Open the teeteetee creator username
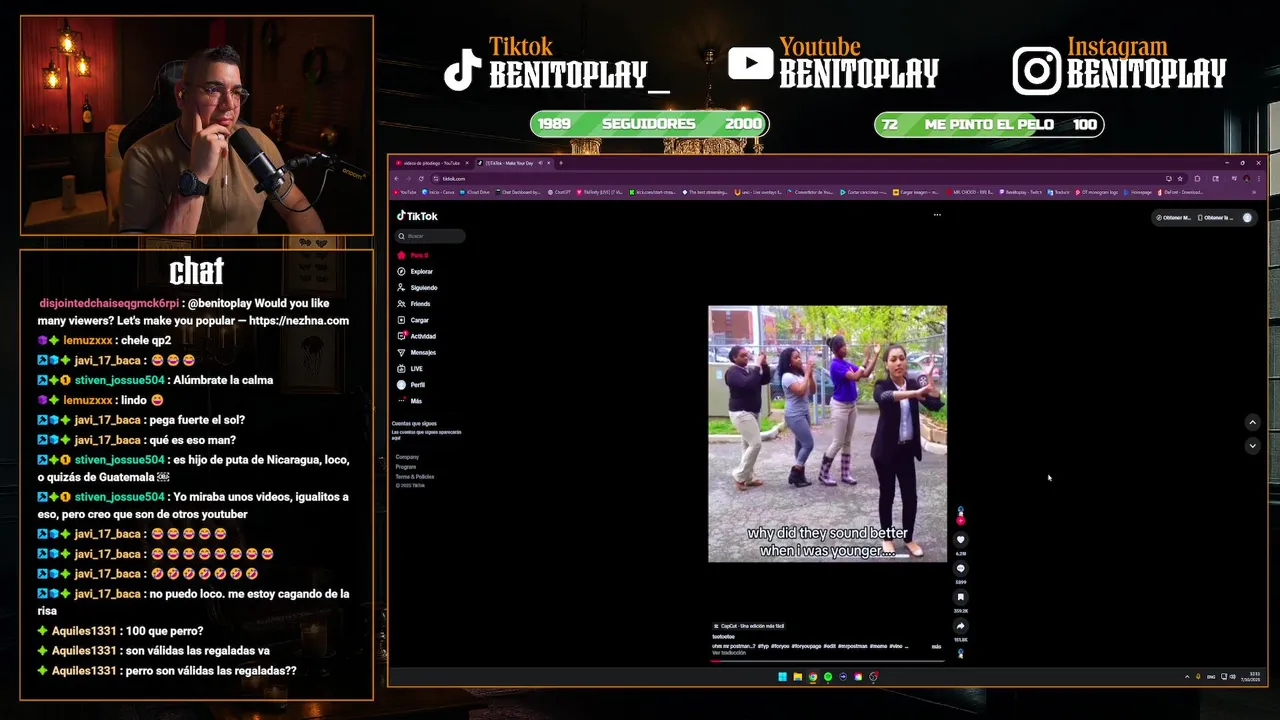Image resolution: width=1280 pixels, height=720 pixels. point(723,637)
